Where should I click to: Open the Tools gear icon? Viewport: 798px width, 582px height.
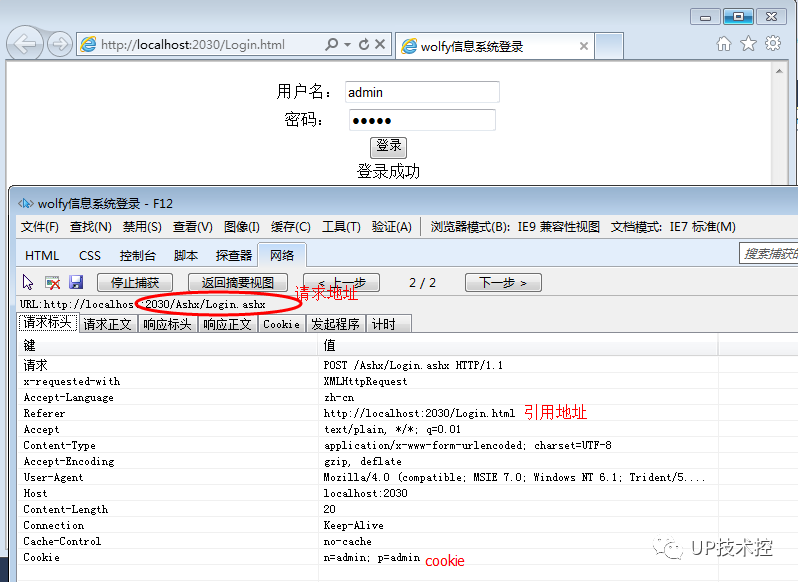(x=773, y=43)
